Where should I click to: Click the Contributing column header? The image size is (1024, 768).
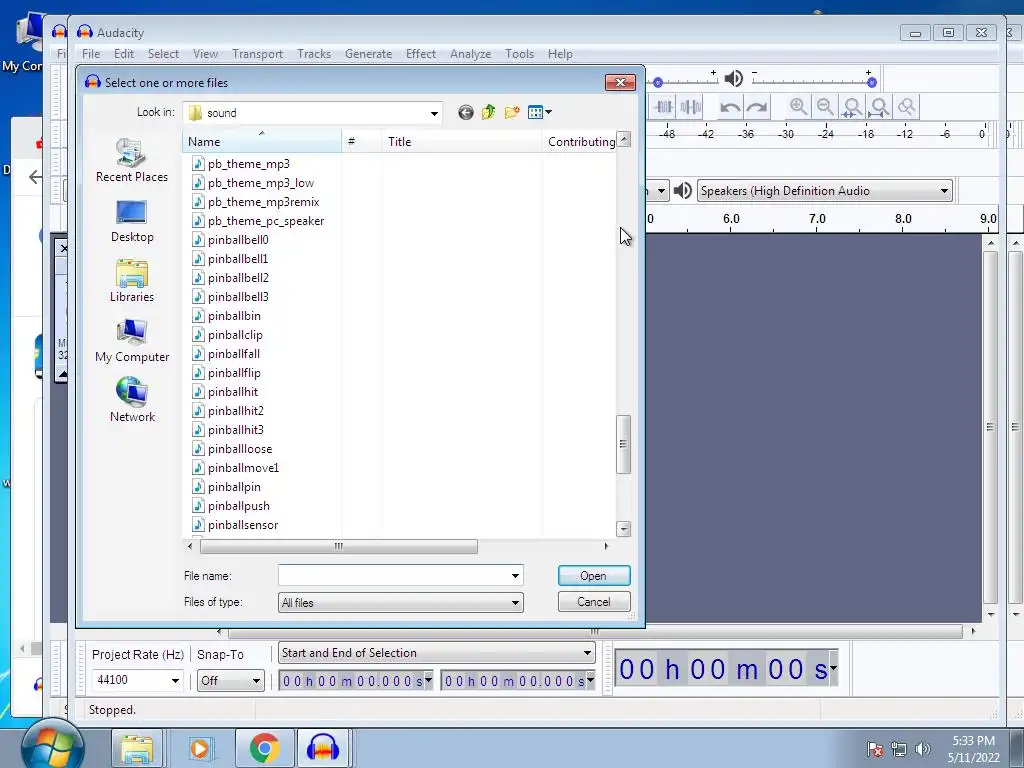click(x=580, y=141)
